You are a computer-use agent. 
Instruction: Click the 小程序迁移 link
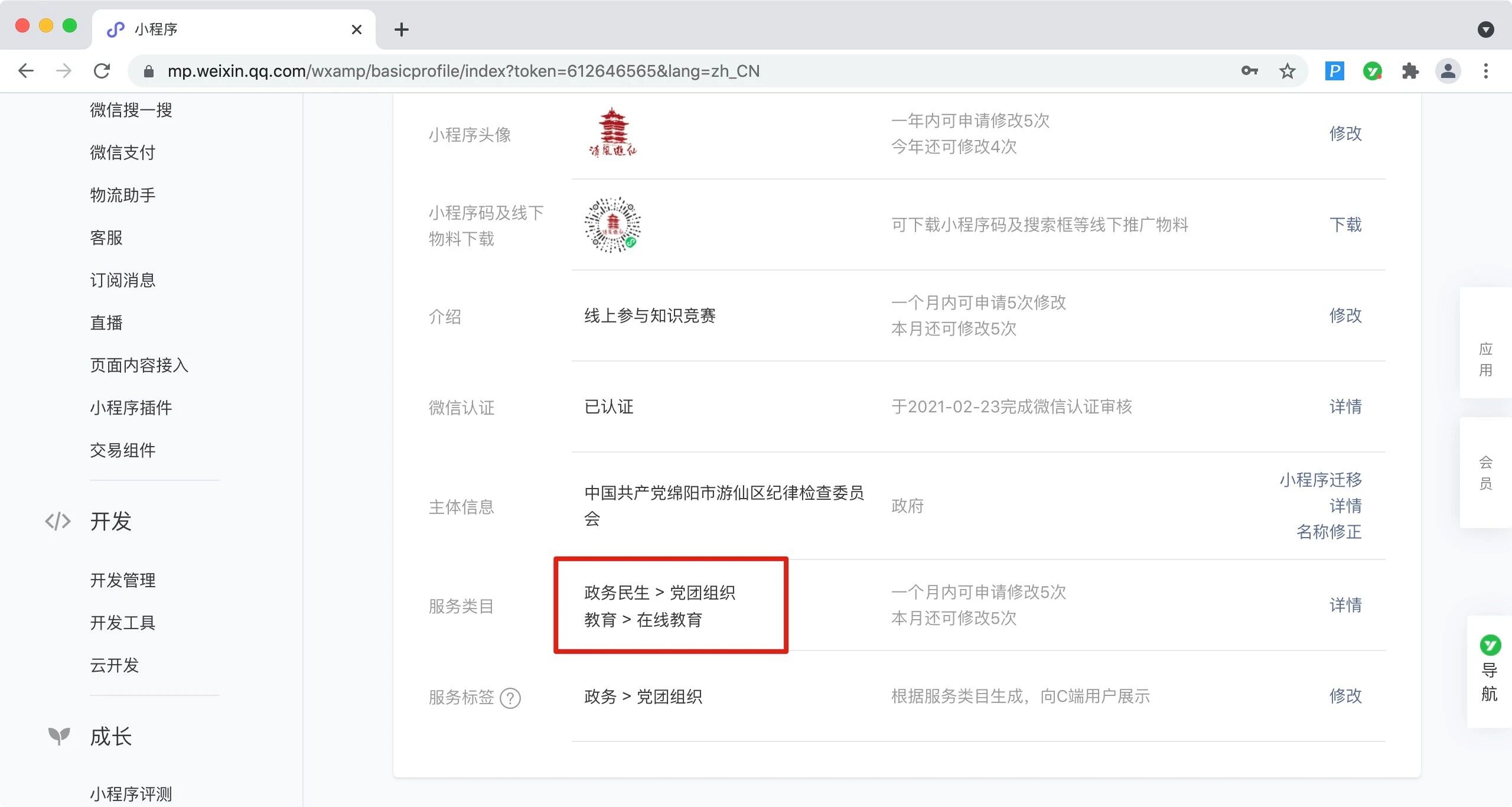coord(1321,480)
